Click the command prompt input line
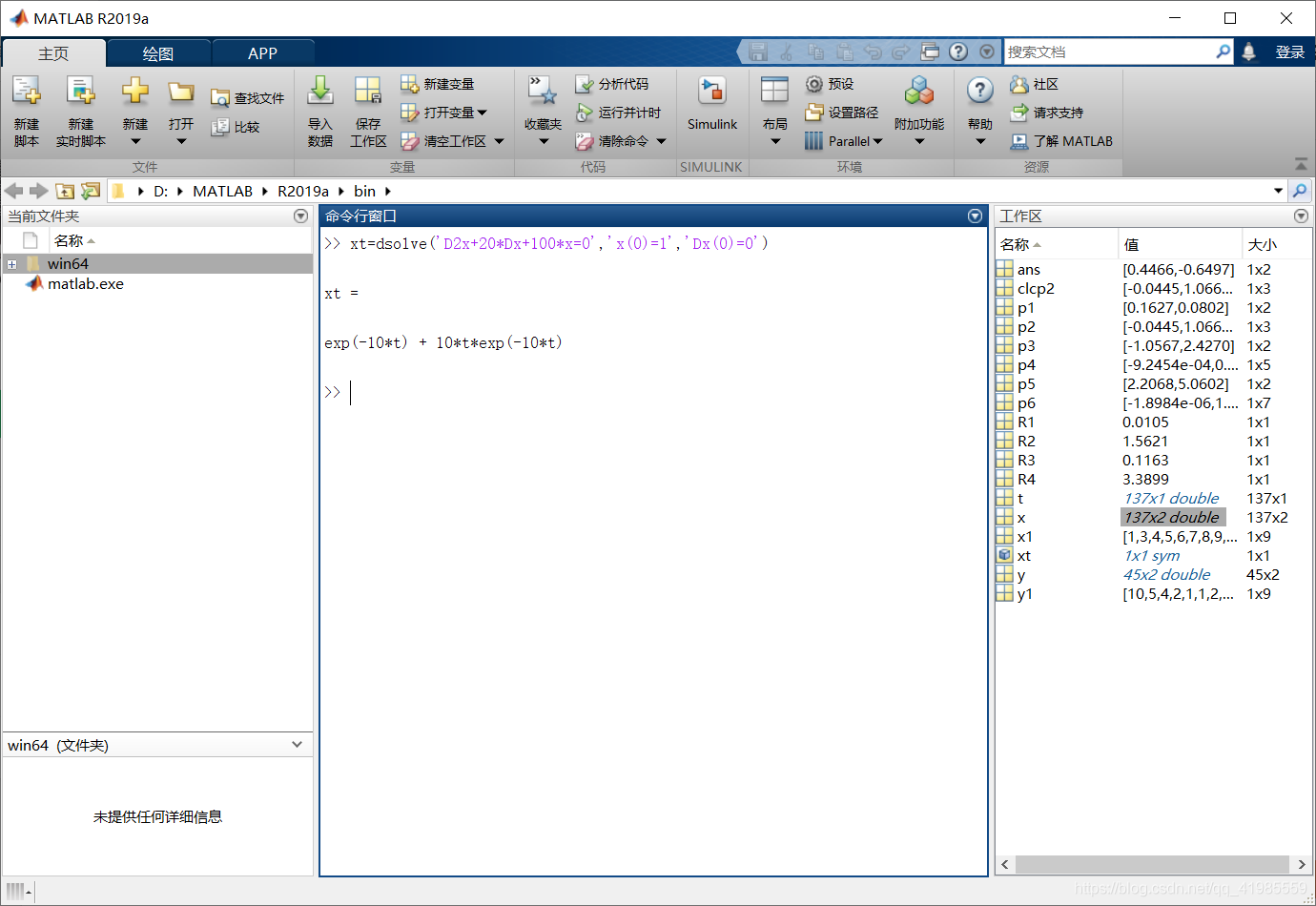The height and width of the screenshot is (906, 1316). 653,392
